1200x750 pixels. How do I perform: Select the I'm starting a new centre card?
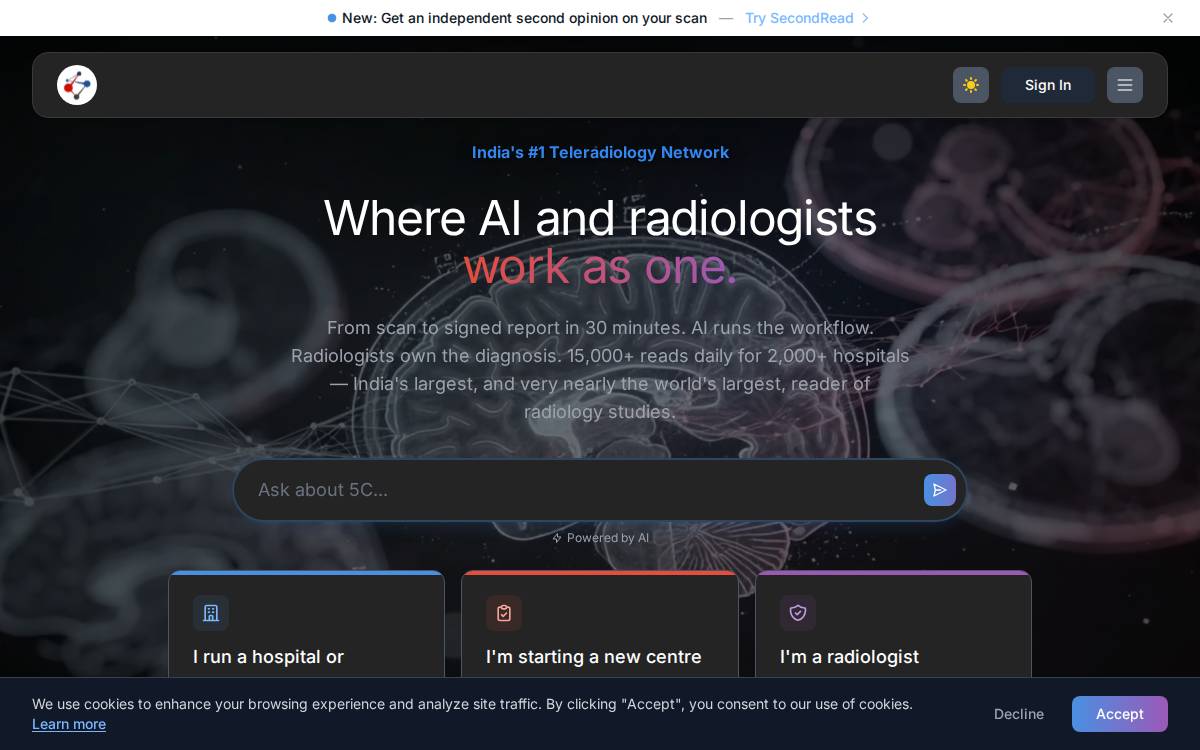click(600, 625)
